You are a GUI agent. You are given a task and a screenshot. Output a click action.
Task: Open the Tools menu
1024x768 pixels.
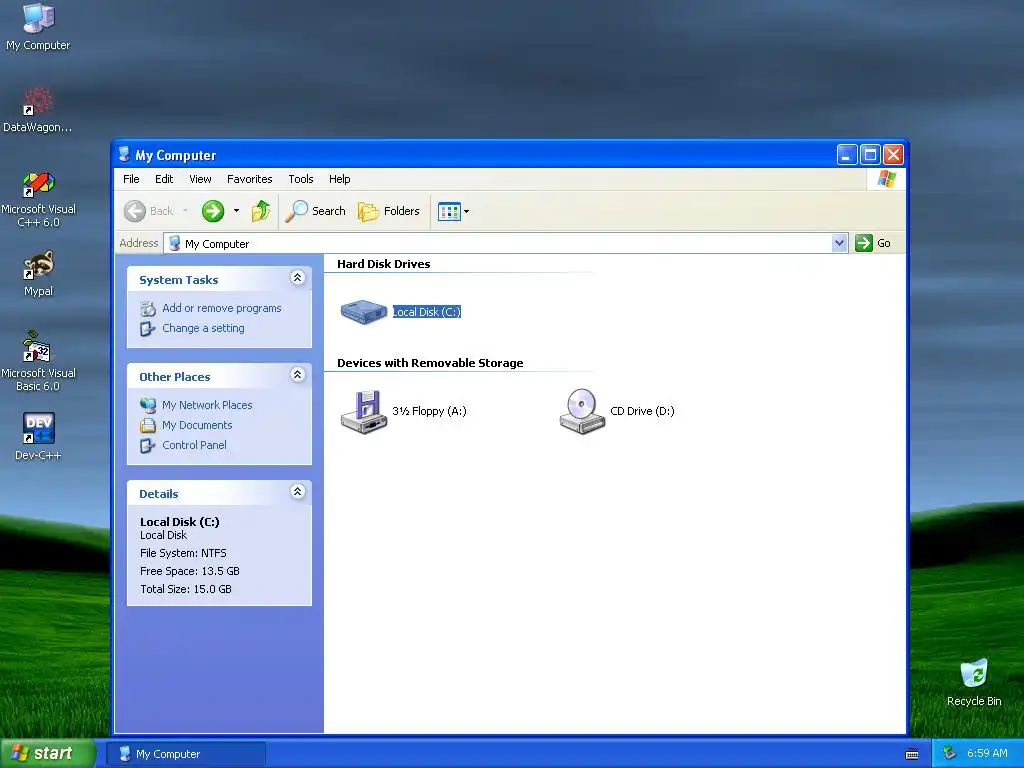300,179
